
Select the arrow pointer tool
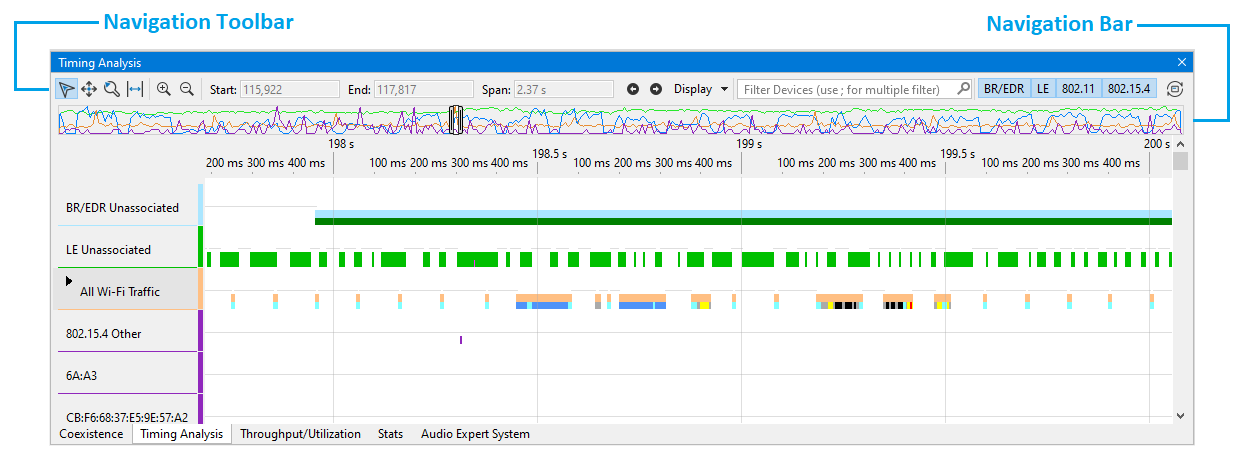coord(66,89)
